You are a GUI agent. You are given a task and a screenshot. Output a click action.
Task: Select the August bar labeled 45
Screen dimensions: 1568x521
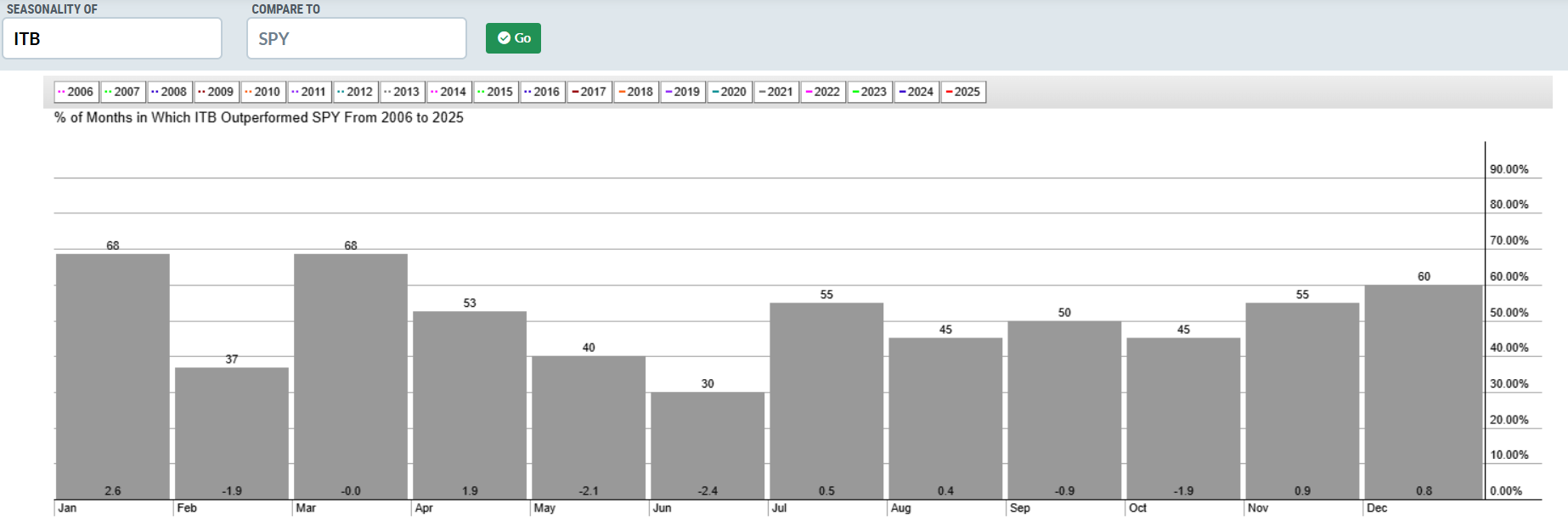pyautogui.click(x=945, y=418)
